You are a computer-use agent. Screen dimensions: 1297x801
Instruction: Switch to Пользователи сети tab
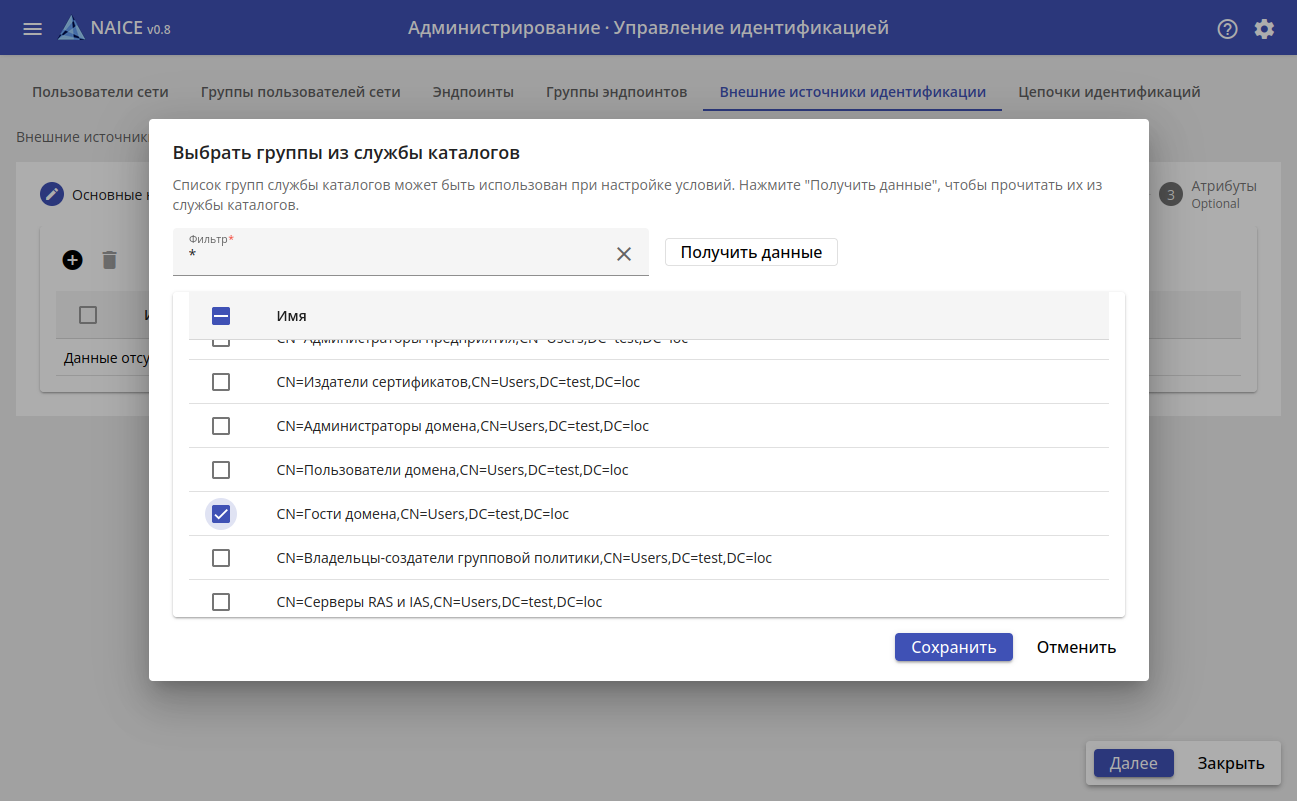(100, 92)
